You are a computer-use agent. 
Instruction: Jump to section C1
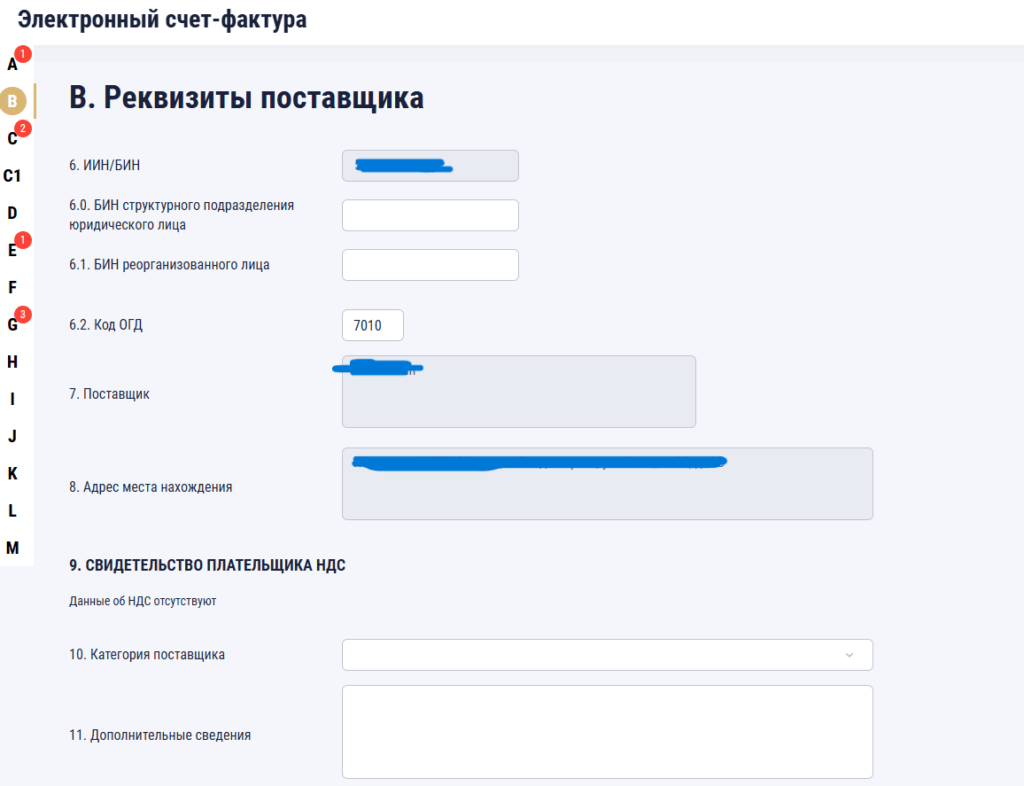tap(13, 176)
